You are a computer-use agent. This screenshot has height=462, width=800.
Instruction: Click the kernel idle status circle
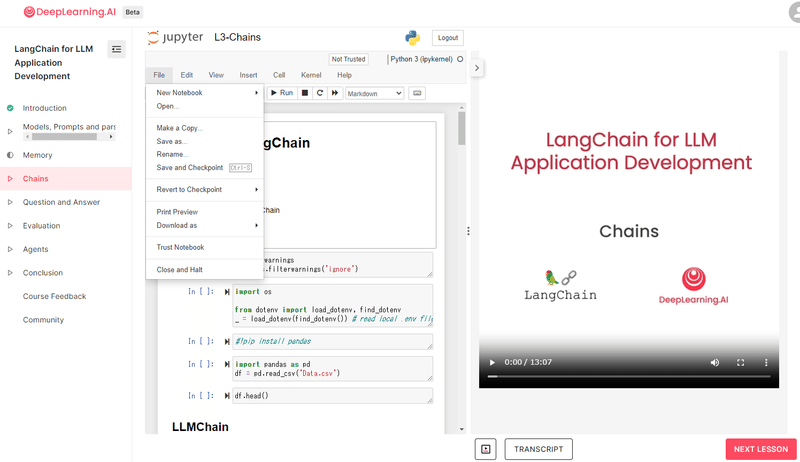460,59
